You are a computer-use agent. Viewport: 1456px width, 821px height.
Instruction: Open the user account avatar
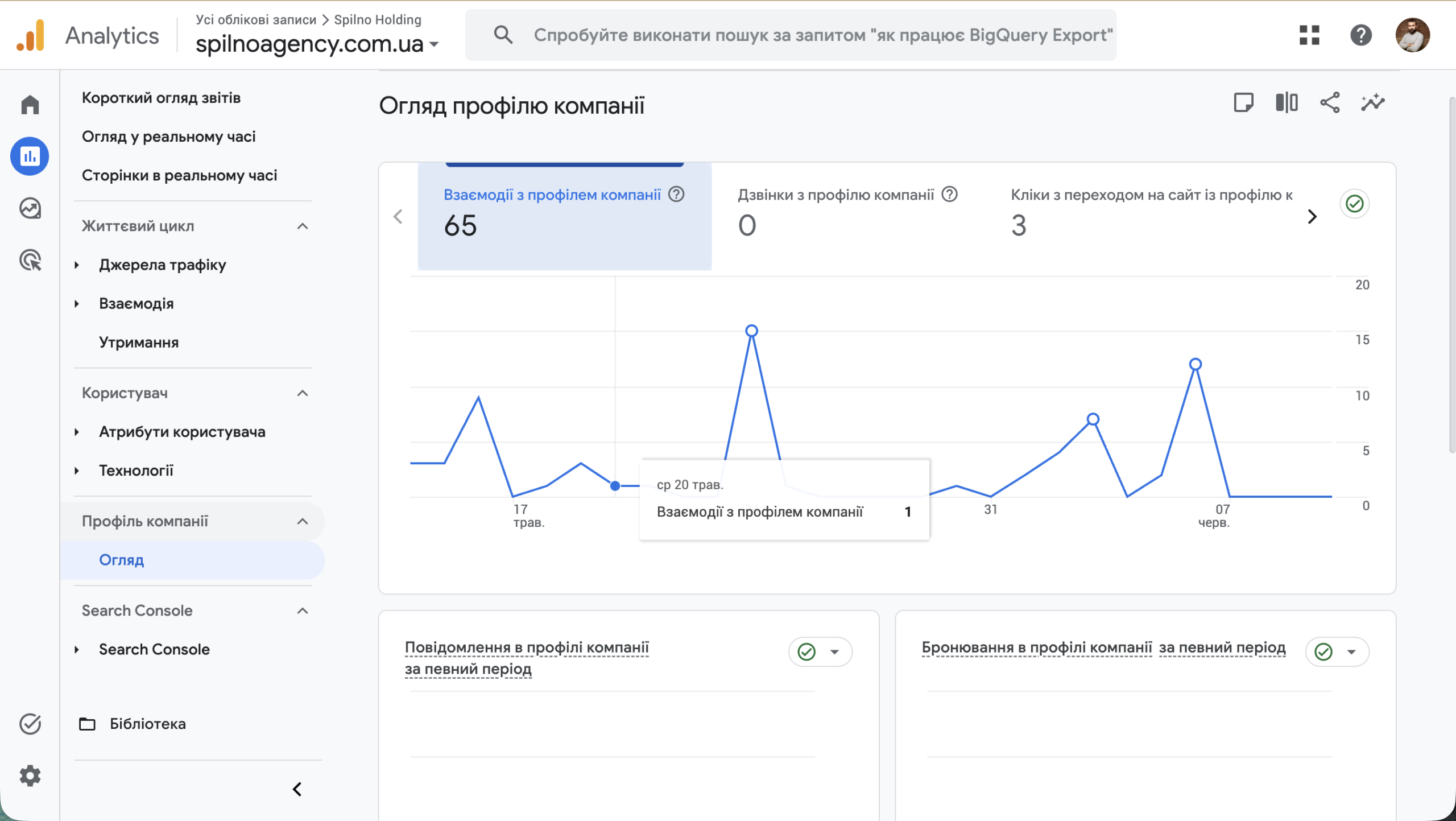point(1413,35)
